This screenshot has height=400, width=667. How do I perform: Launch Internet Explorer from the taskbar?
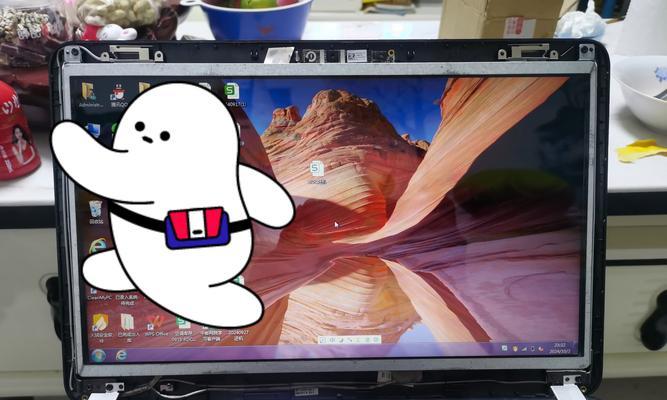(x=122, y=355)
